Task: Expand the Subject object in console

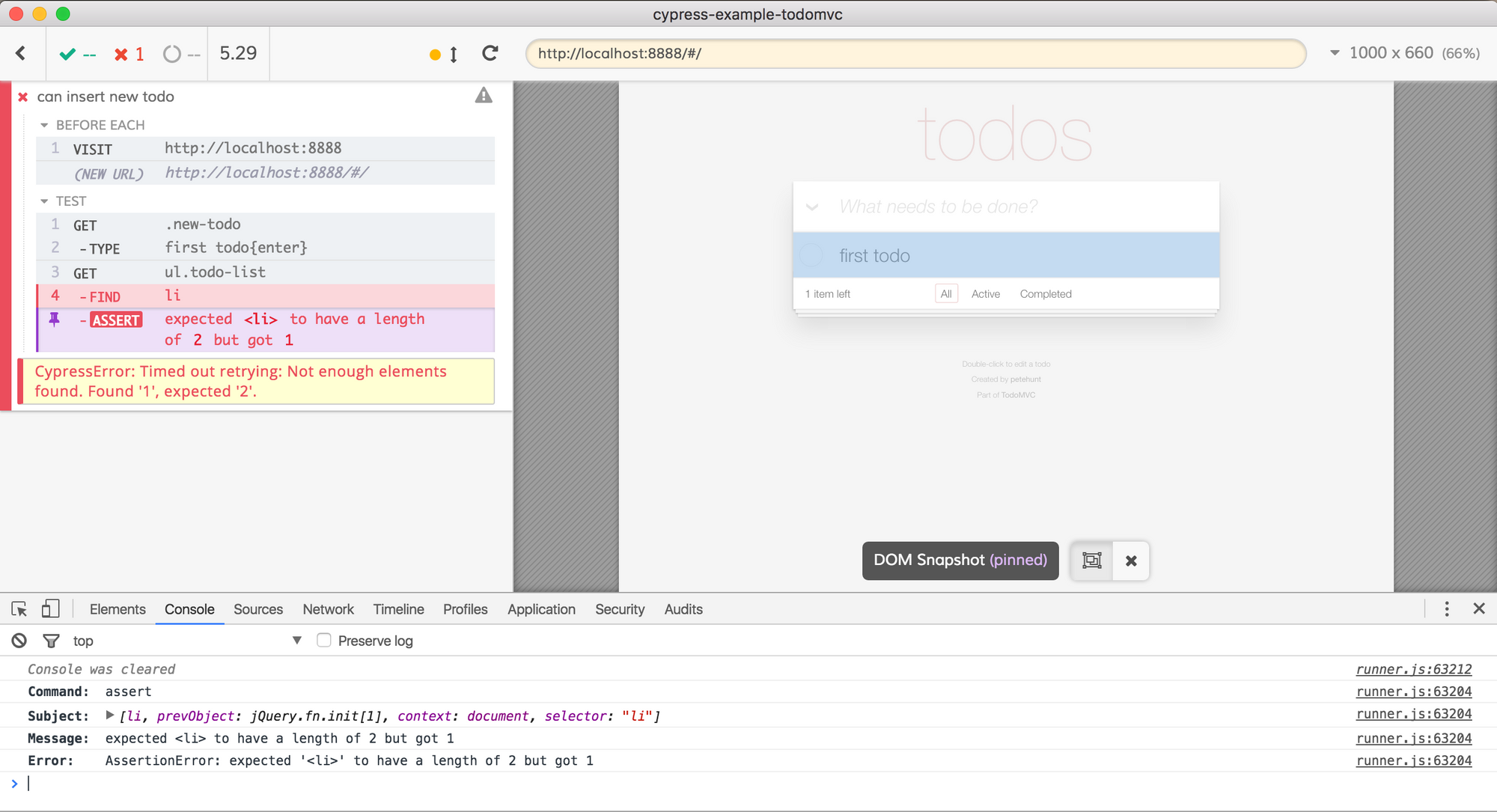Action: point(110,715)
